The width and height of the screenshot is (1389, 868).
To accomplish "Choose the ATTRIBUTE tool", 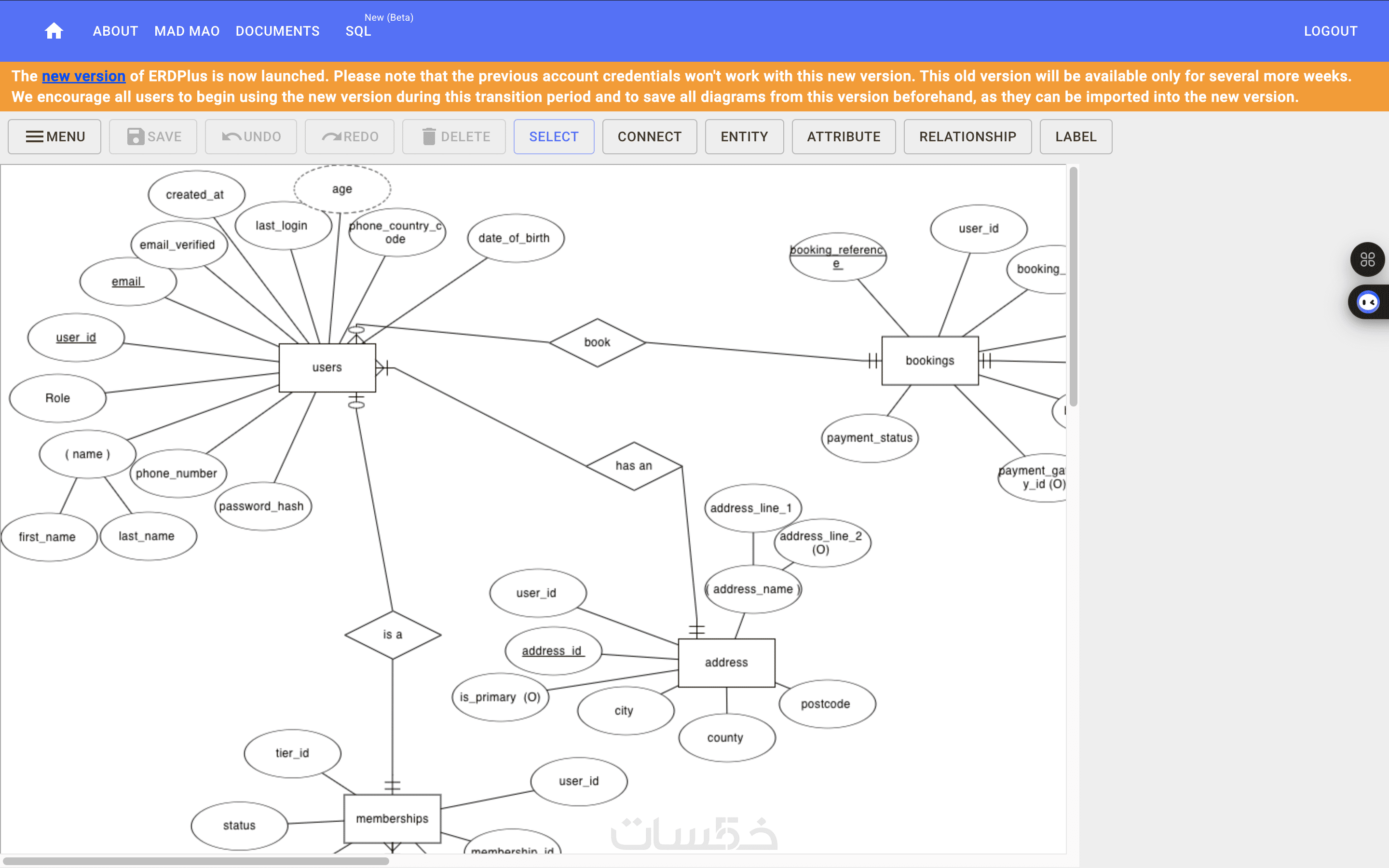I will point(843,136).
